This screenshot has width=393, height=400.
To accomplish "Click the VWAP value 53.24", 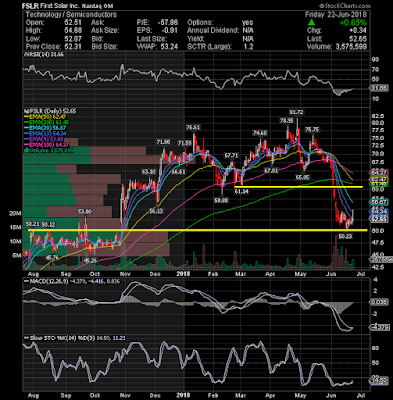I will 169,47.
